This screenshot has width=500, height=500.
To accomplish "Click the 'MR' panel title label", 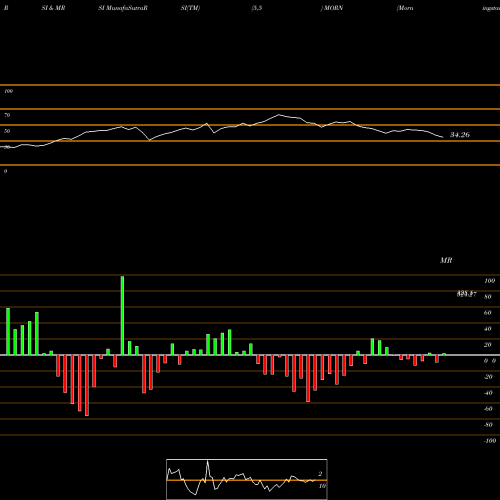I will (x=446, y=260).
